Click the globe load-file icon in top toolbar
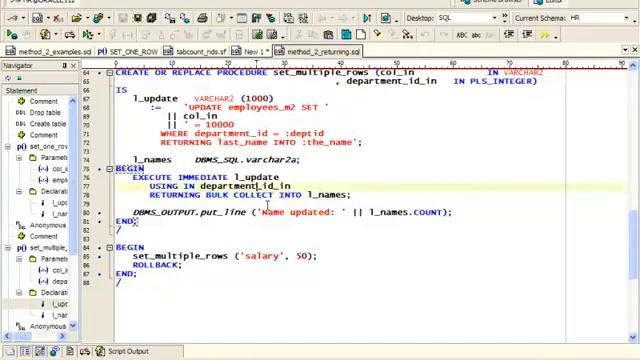 [x=98, y=18]
